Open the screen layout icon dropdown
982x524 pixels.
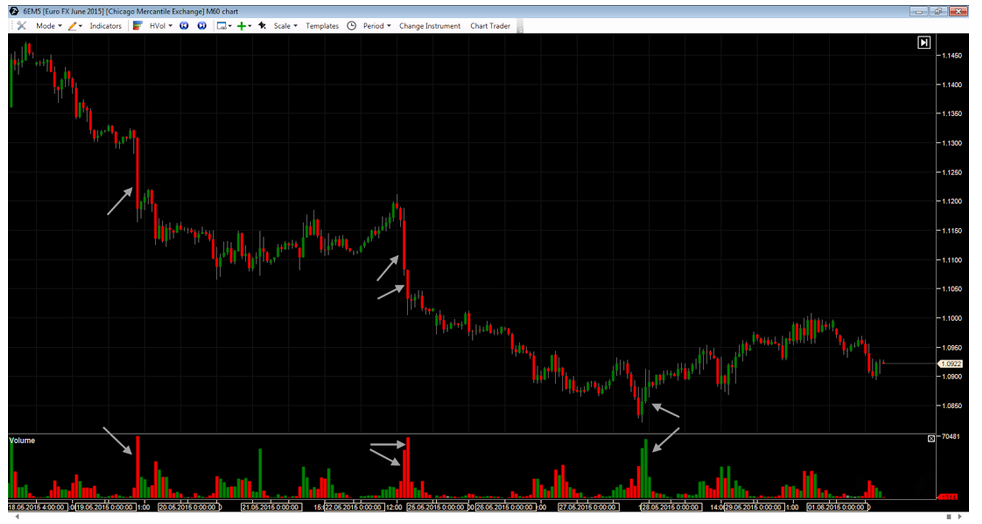[x=224, y=26]
